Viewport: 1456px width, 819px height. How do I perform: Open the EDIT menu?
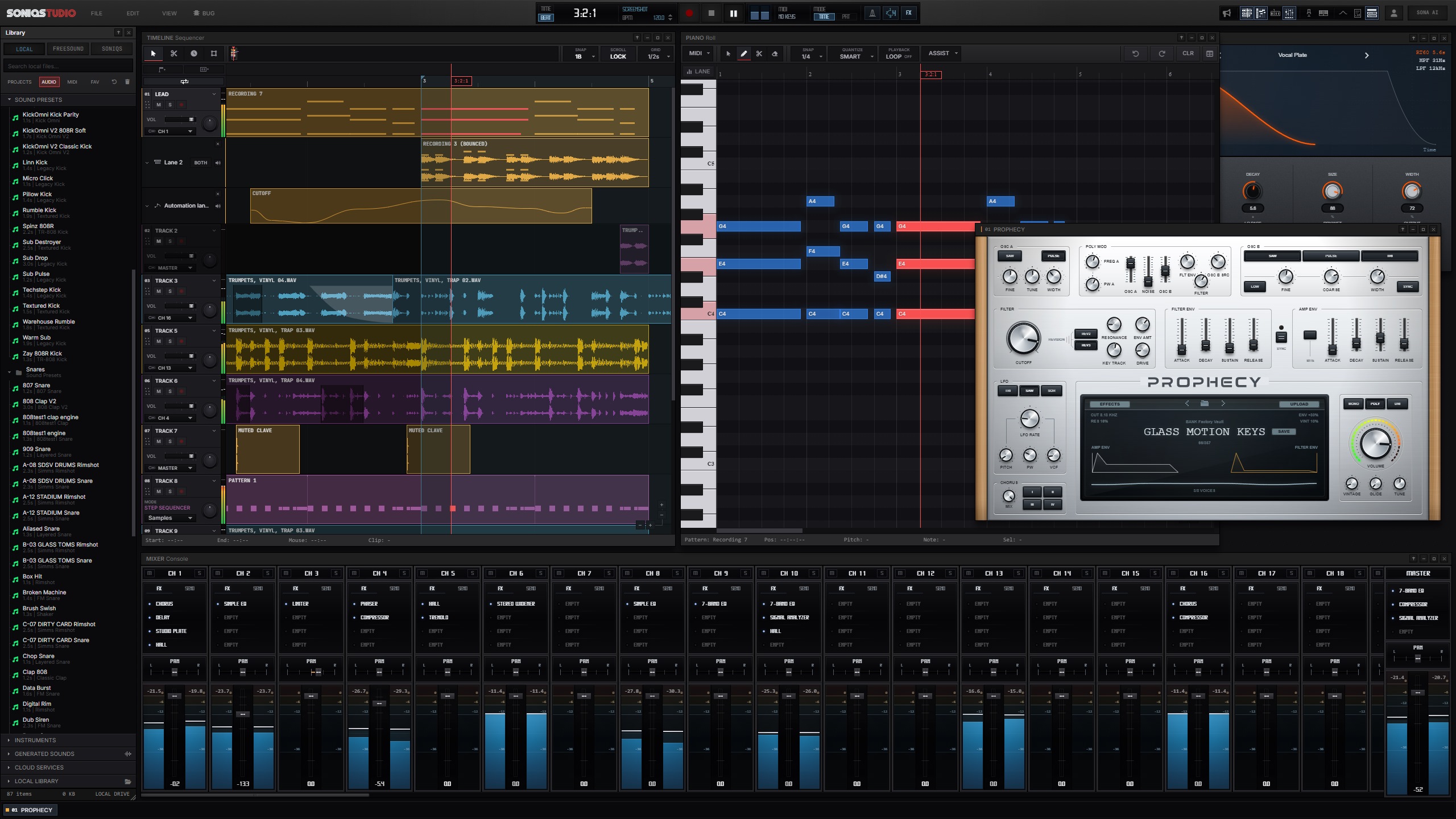[x=133, y=13]
